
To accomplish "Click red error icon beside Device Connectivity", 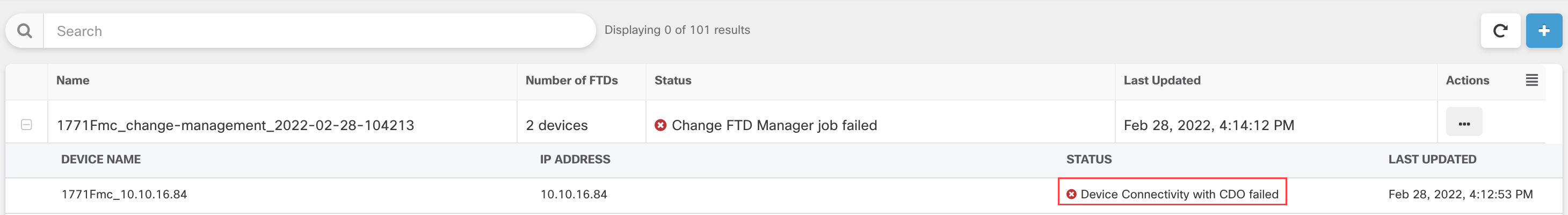I will click(1071, 194).
